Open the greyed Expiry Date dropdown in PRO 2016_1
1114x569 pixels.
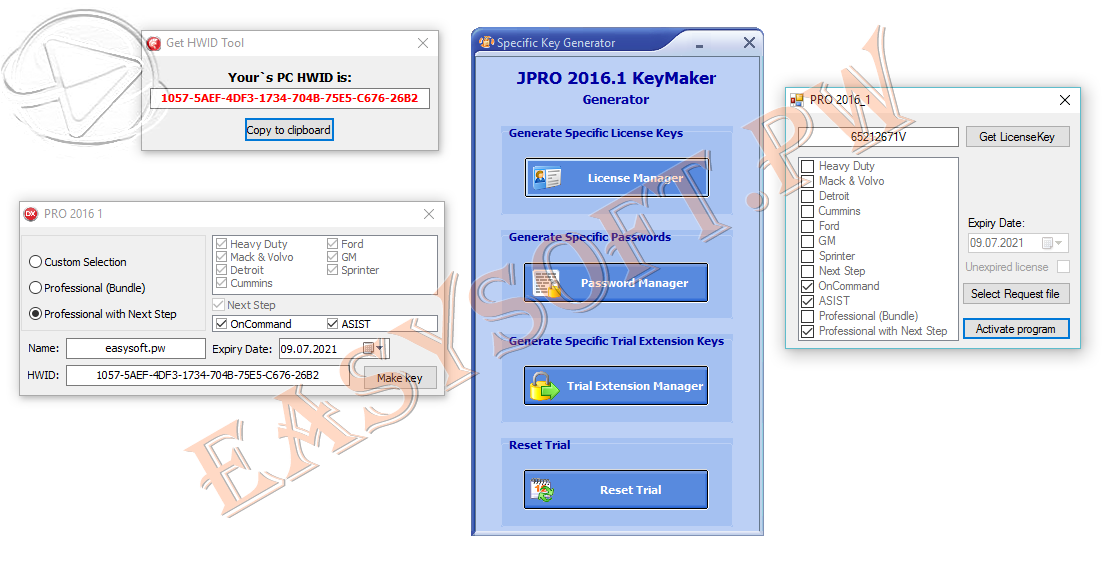coord(1053,243)
